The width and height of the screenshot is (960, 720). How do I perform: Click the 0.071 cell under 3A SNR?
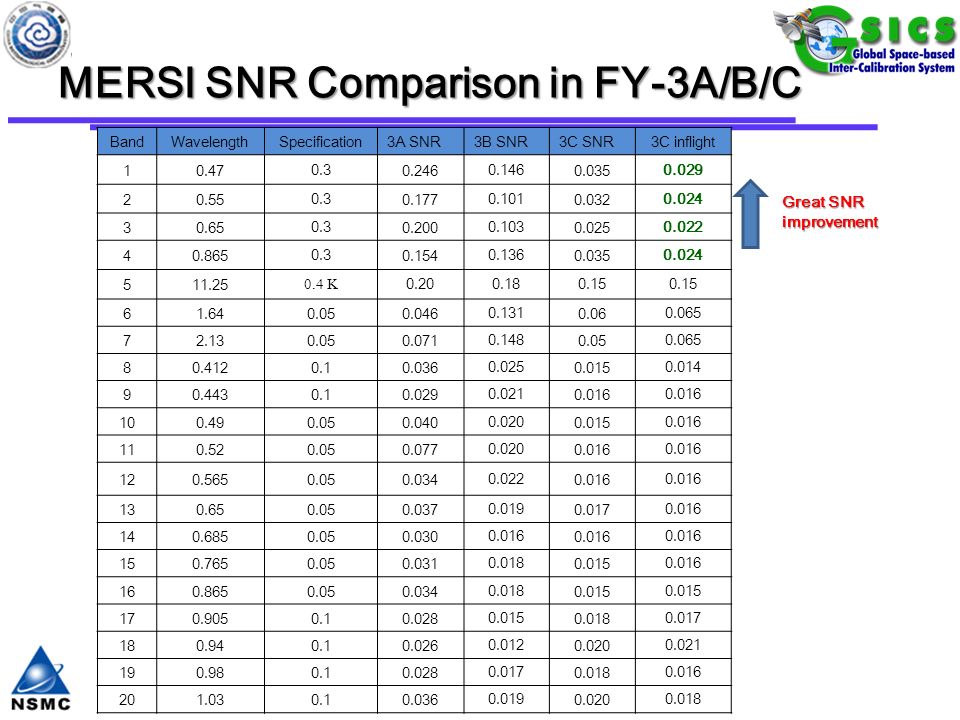click(420, 341)
